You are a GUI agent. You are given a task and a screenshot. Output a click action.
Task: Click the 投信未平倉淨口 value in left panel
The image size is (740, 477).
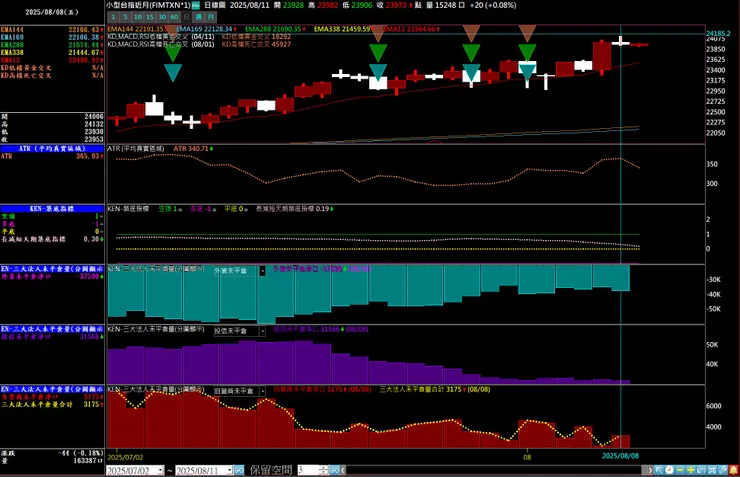click(90, 337)
